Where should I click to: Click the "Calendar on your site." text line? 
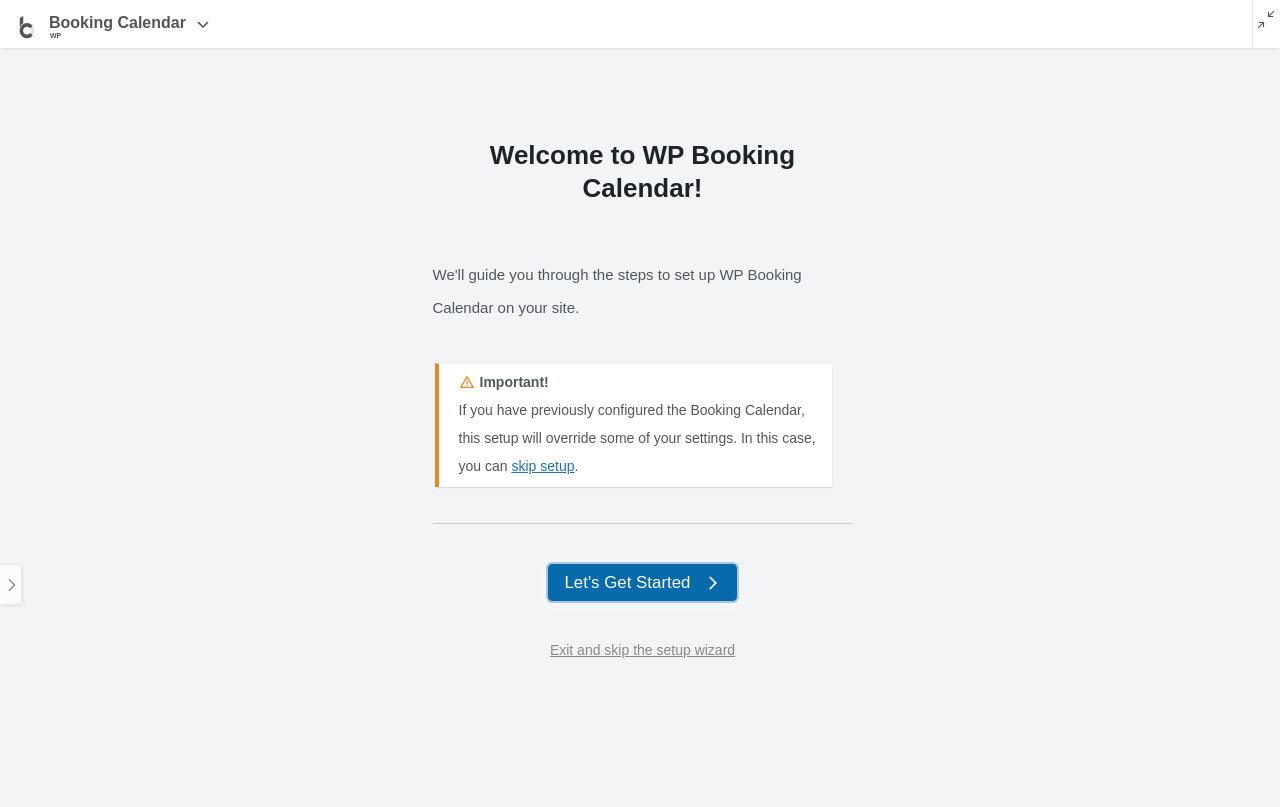(x=506, y=308)
